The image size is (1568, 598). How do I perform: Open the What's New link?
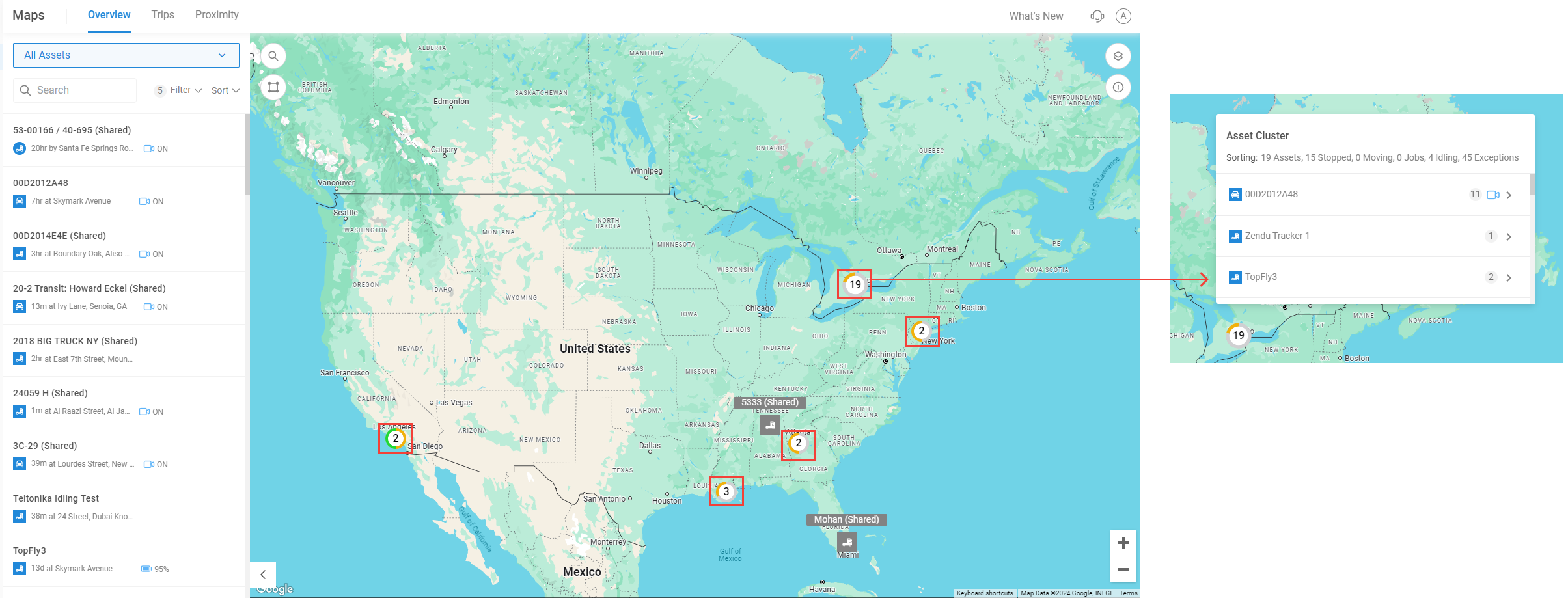(x=1036, y=16)
